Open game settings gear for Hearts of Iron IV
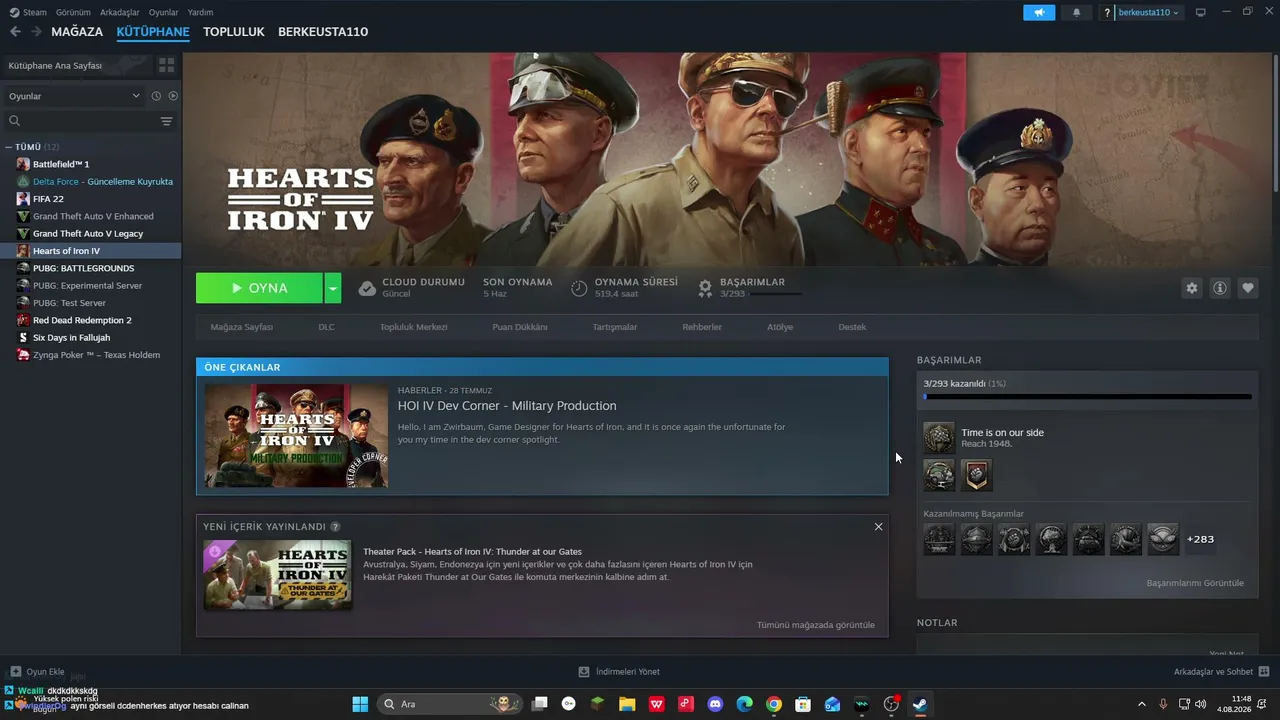Viewport: 1280px width, 720px height. tap(1191, 288)
